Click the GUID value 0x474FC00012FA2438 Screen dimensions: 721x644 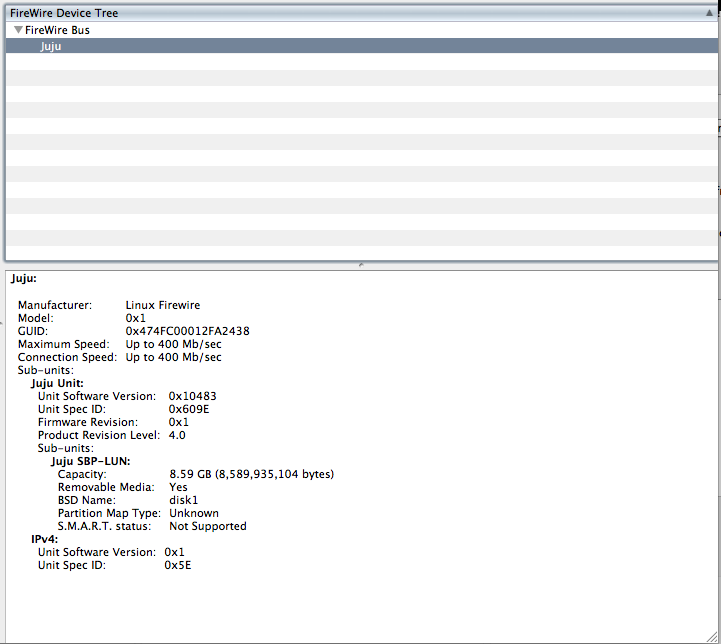[188, 331]
